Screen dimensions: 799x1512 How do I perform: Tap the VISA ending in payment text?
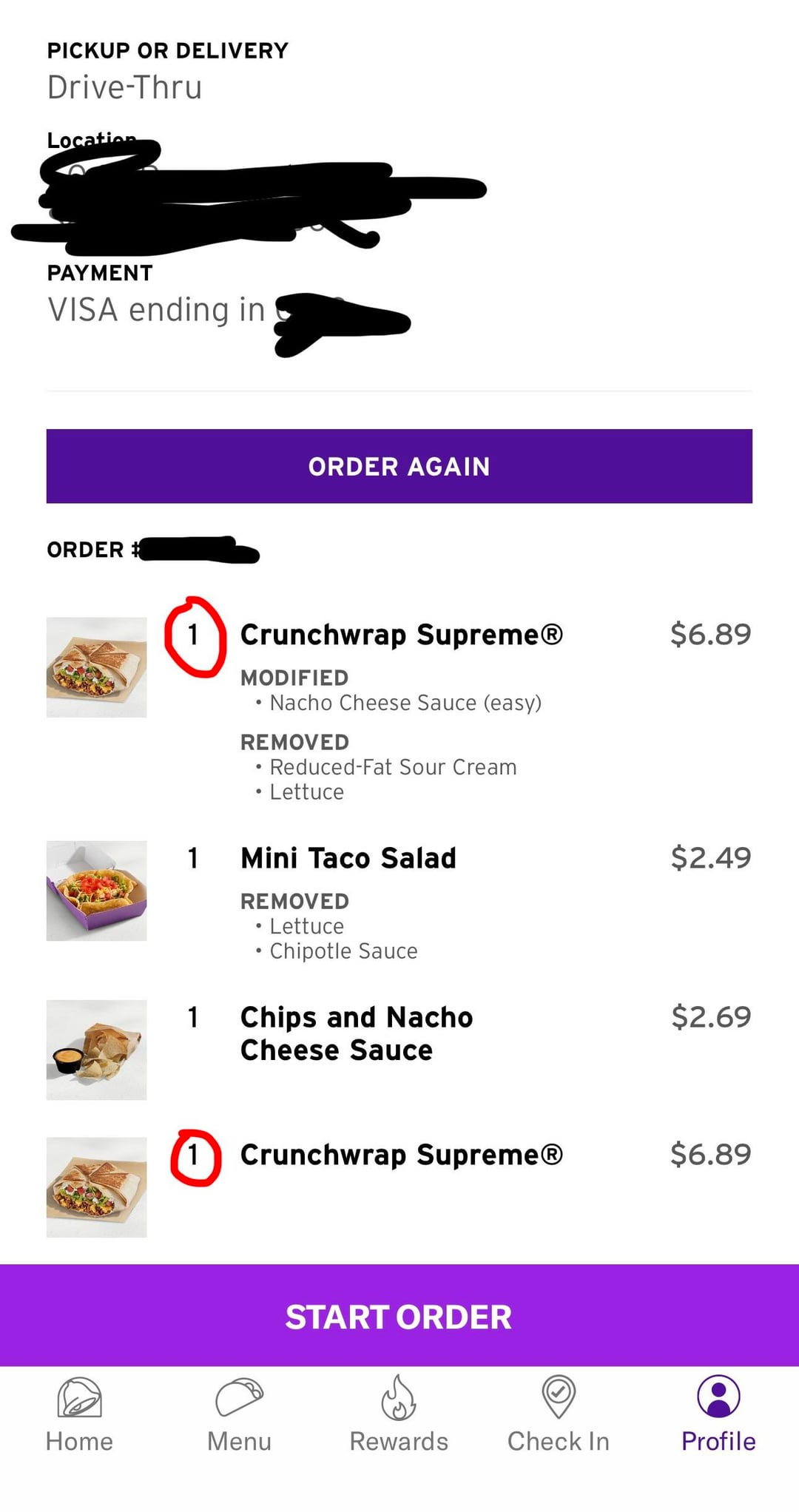pyautogui.click(x=156, y=310)
